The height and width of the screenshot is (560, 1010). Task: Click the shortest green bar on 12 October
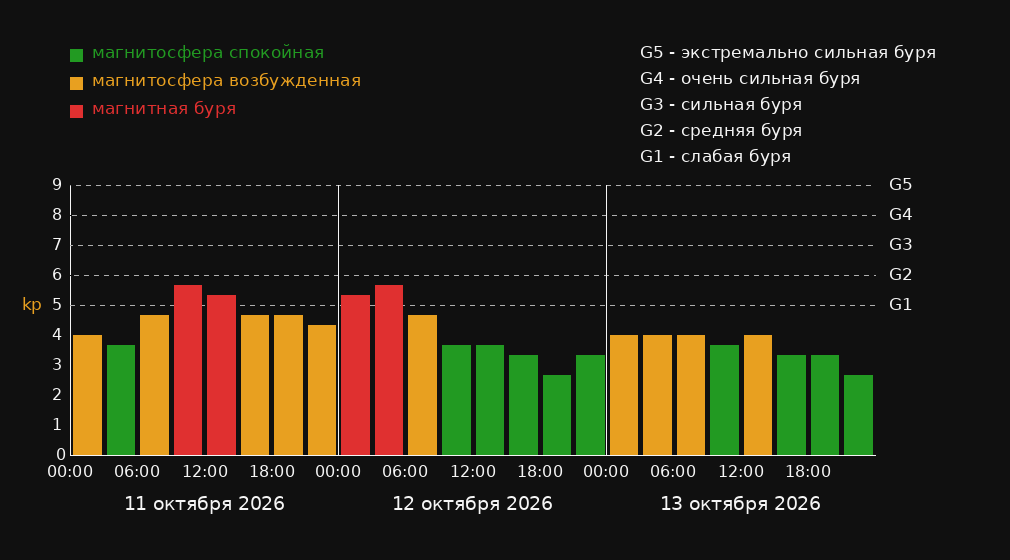point(557,415)
